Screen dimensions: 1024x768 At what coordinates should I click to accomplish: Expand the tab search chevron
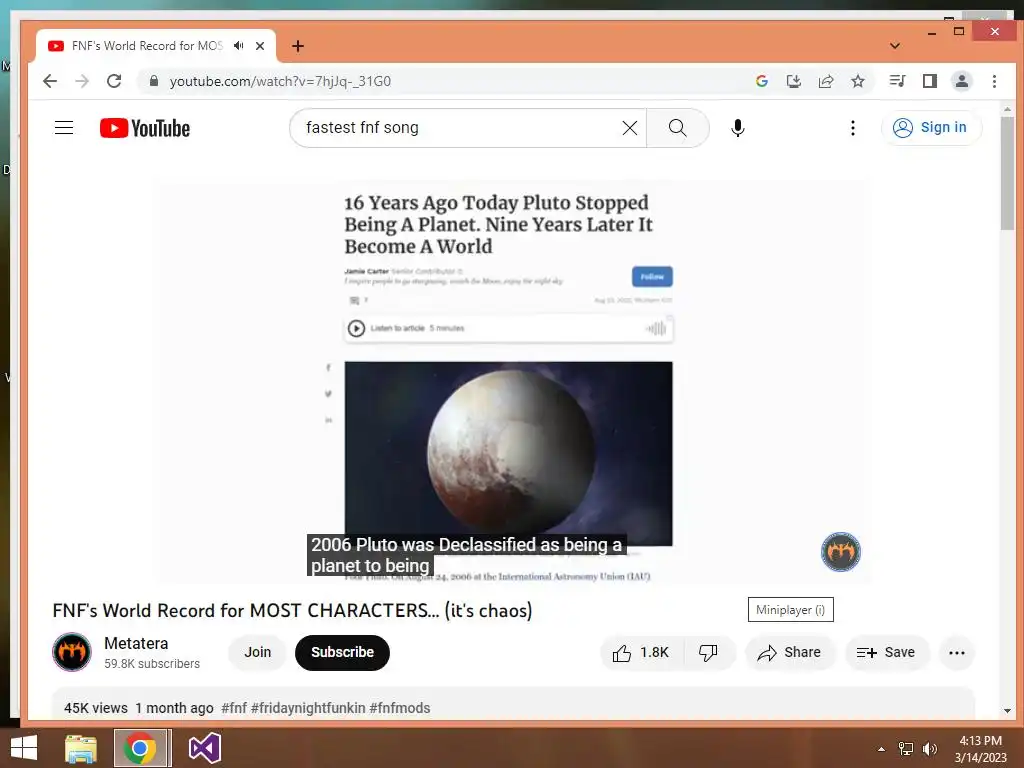point(895,46)
